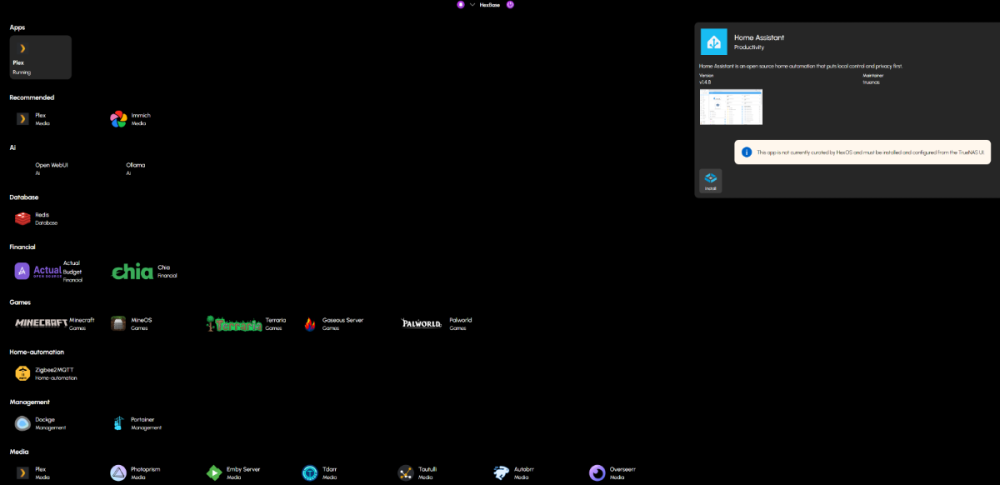Expand the server name dropdown chevron
Image resolution: width=1000 pixels, height=485 pixels.
click(472, 5)
